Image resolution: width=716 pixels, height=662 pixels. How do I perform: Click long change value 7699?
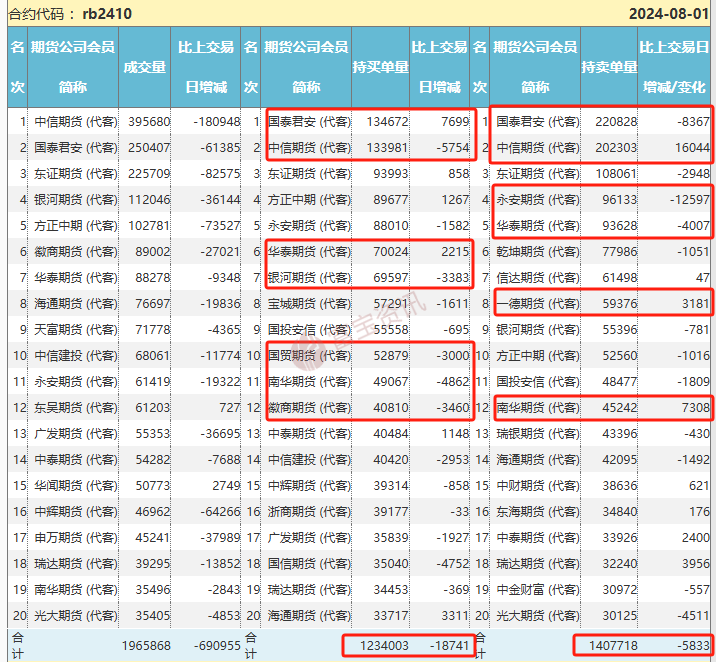tap(455, 122)
